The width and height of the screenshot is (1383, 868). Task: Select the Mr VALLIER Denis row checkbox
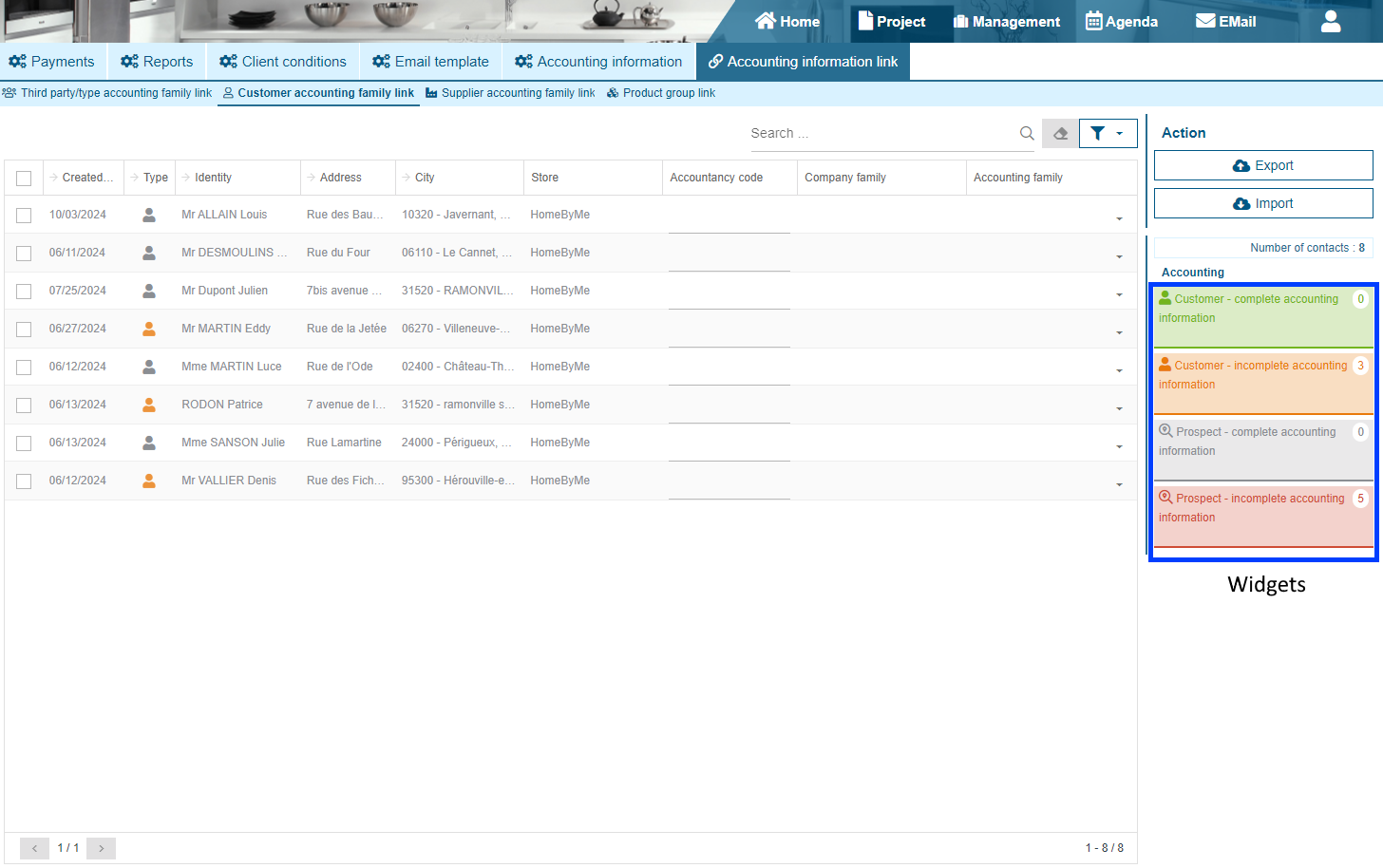[24, 481]
